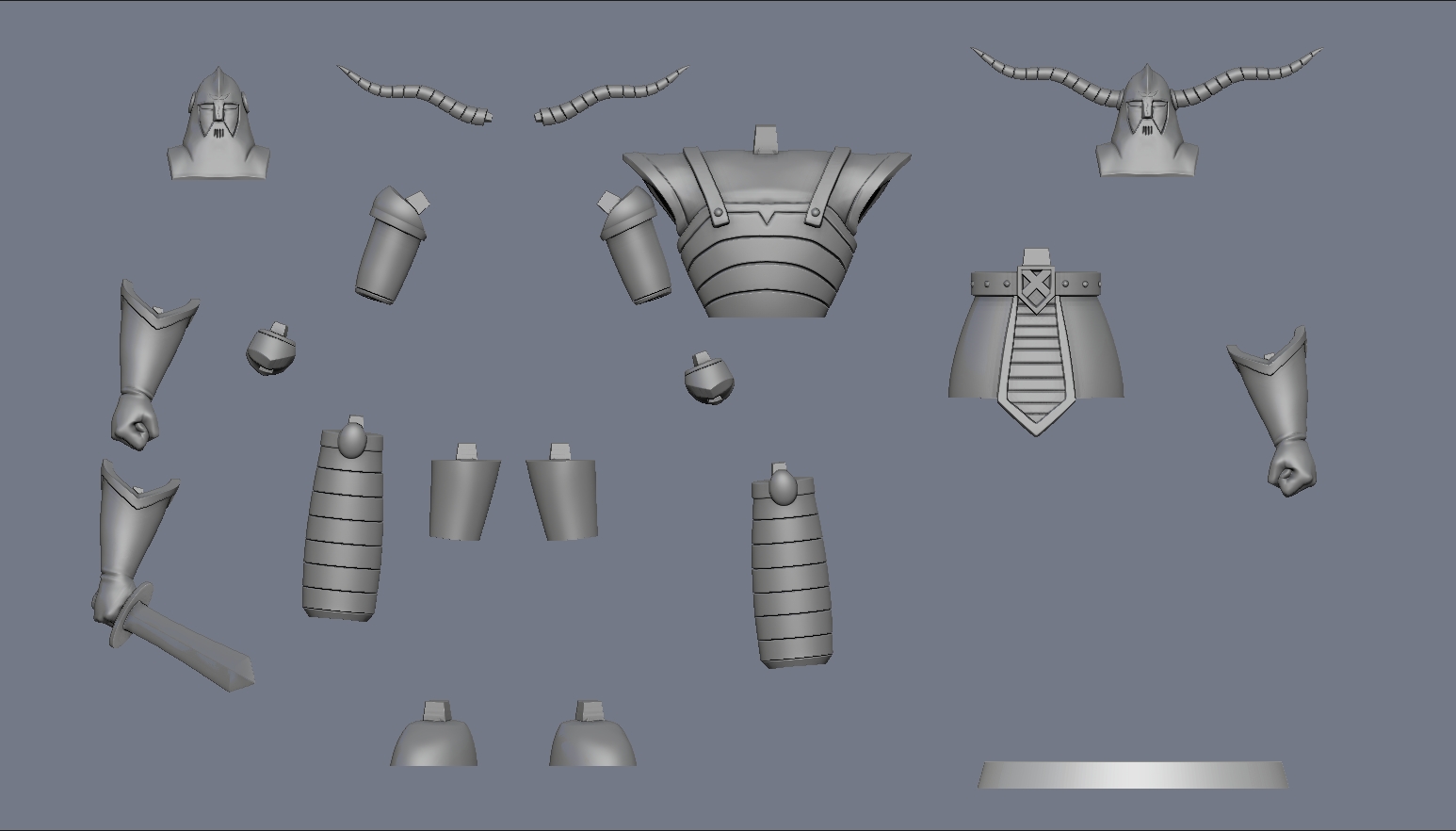Pick the detached right horn piece
1456x831 pixels.
coord(612,95)
